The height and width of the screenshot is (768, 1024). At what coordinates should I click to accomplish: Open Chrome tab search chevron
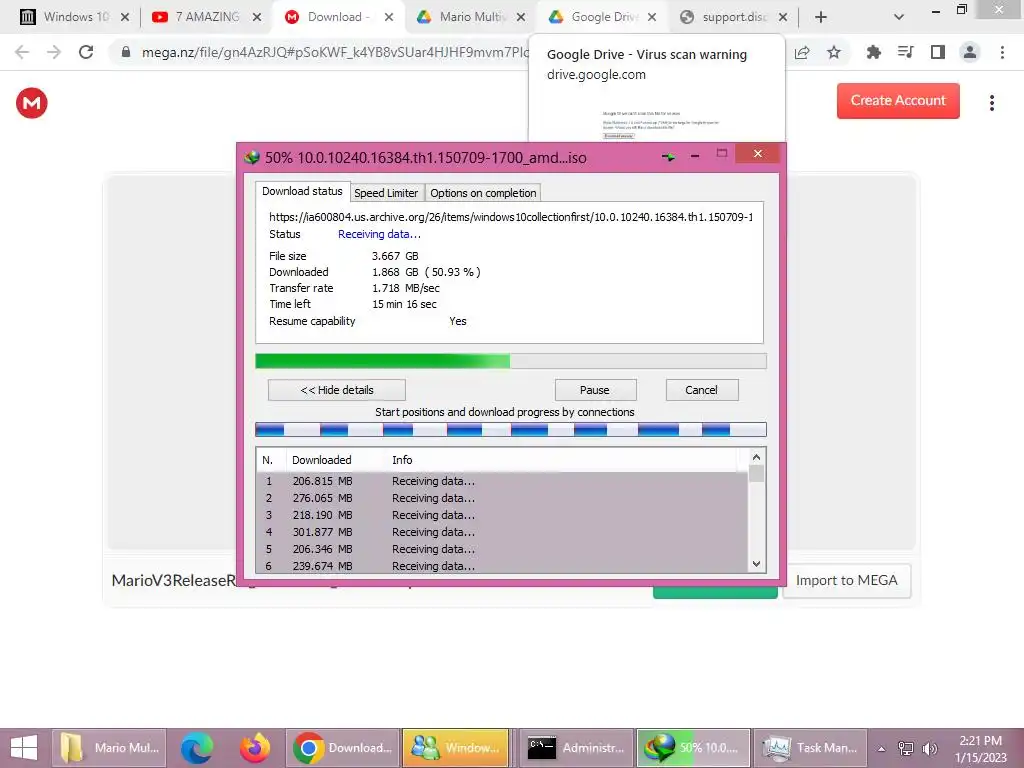click(899, 18)
